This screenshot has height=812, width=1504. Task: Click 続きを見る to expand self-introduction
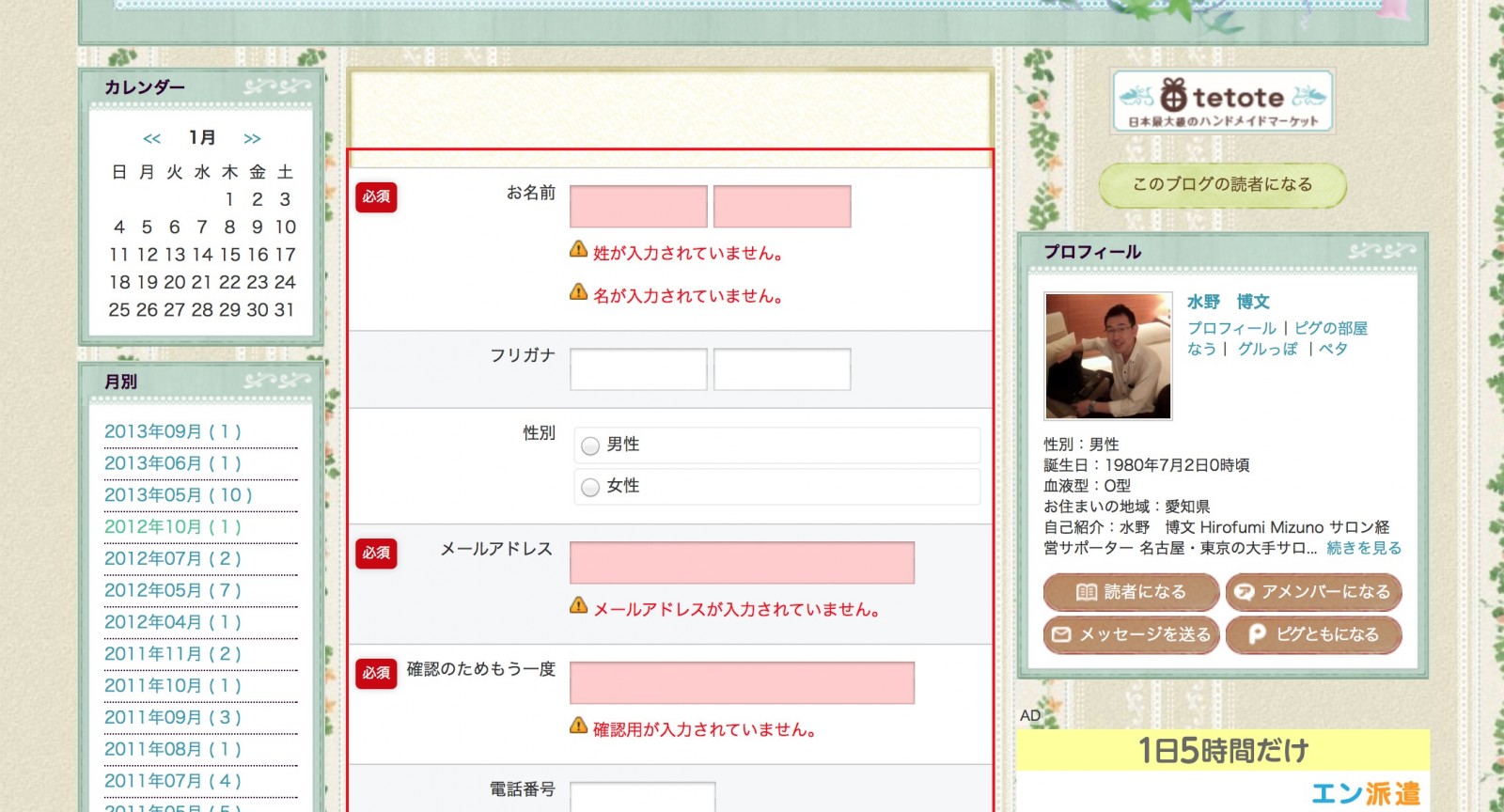click(1364, 548)
